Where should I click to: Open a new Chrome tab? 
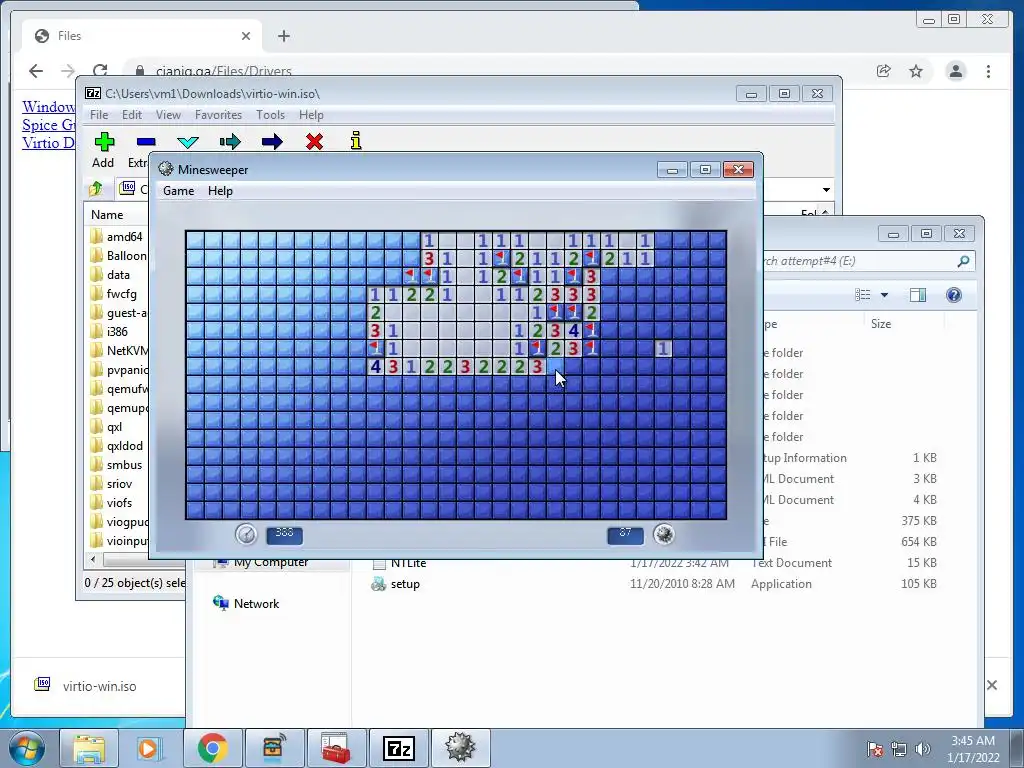(283, 36)
